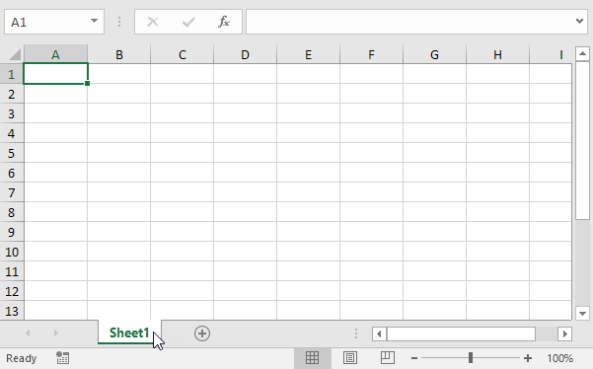Expand the formula bar with chevron
The image size is (593, 369).
tap(579, 21)
